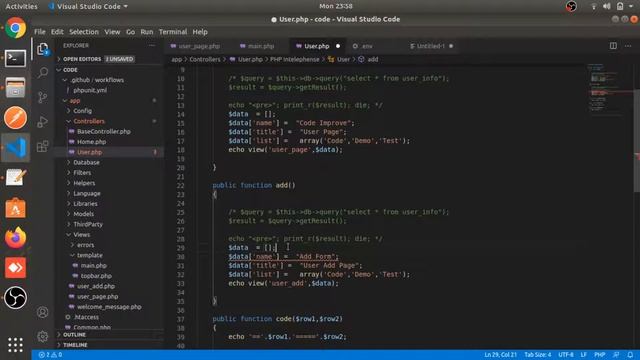Open Terminal from the dock
Viewport: 640px width, 360px height.
coord(16,58)
